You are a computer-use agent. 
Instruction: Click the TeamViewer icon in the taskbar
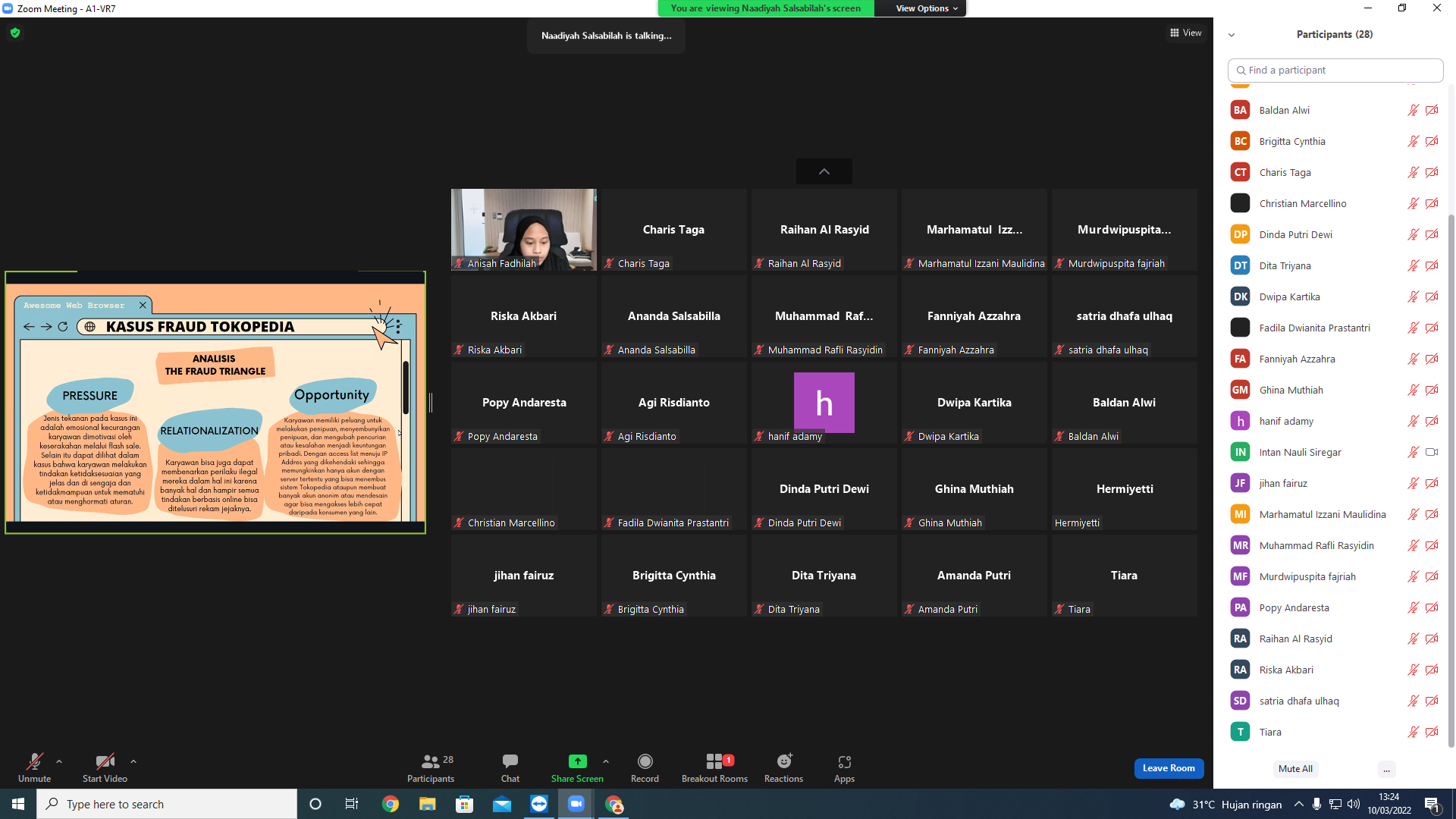point(539,804)
